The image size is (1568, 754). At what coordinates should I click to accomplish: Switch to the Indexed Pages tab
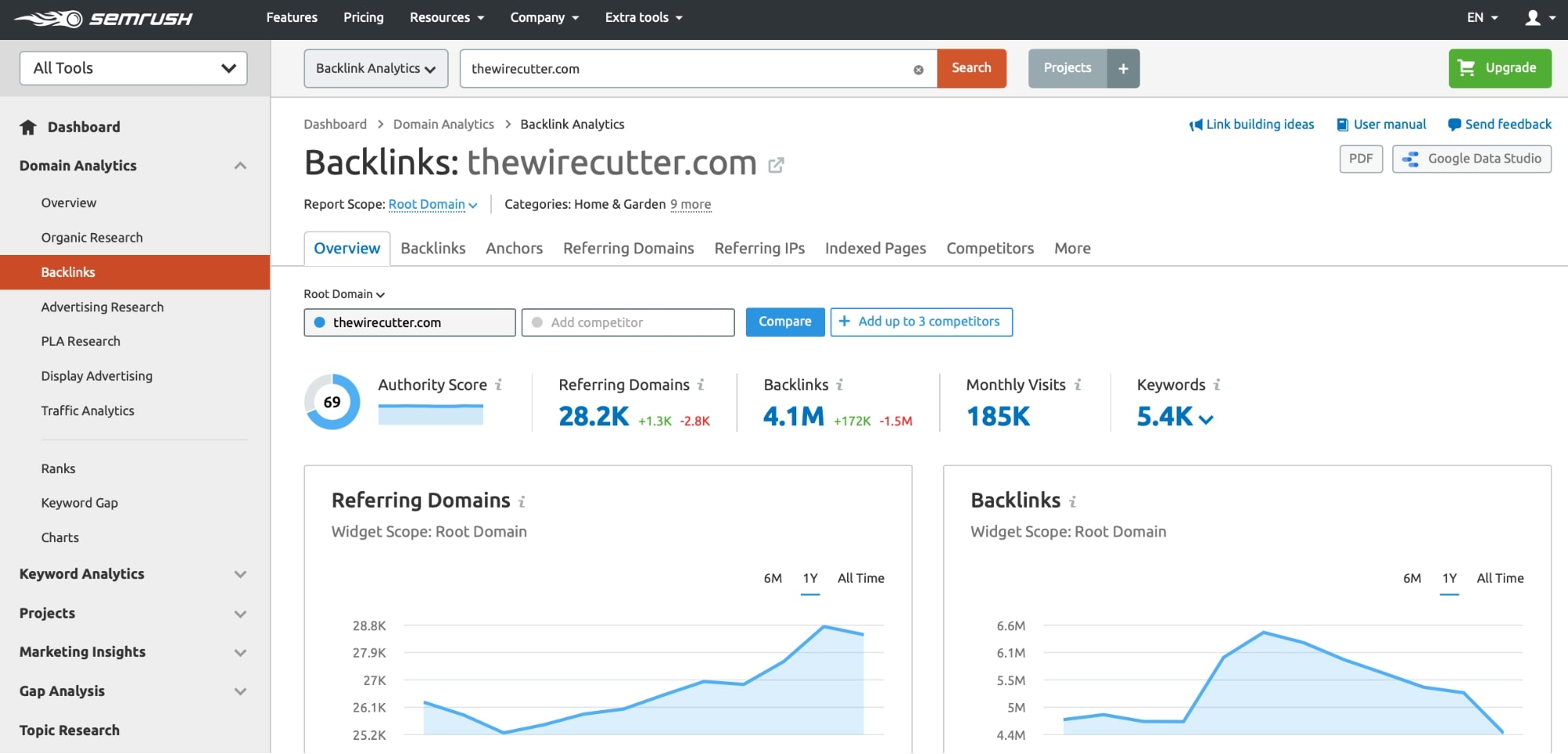875,249
